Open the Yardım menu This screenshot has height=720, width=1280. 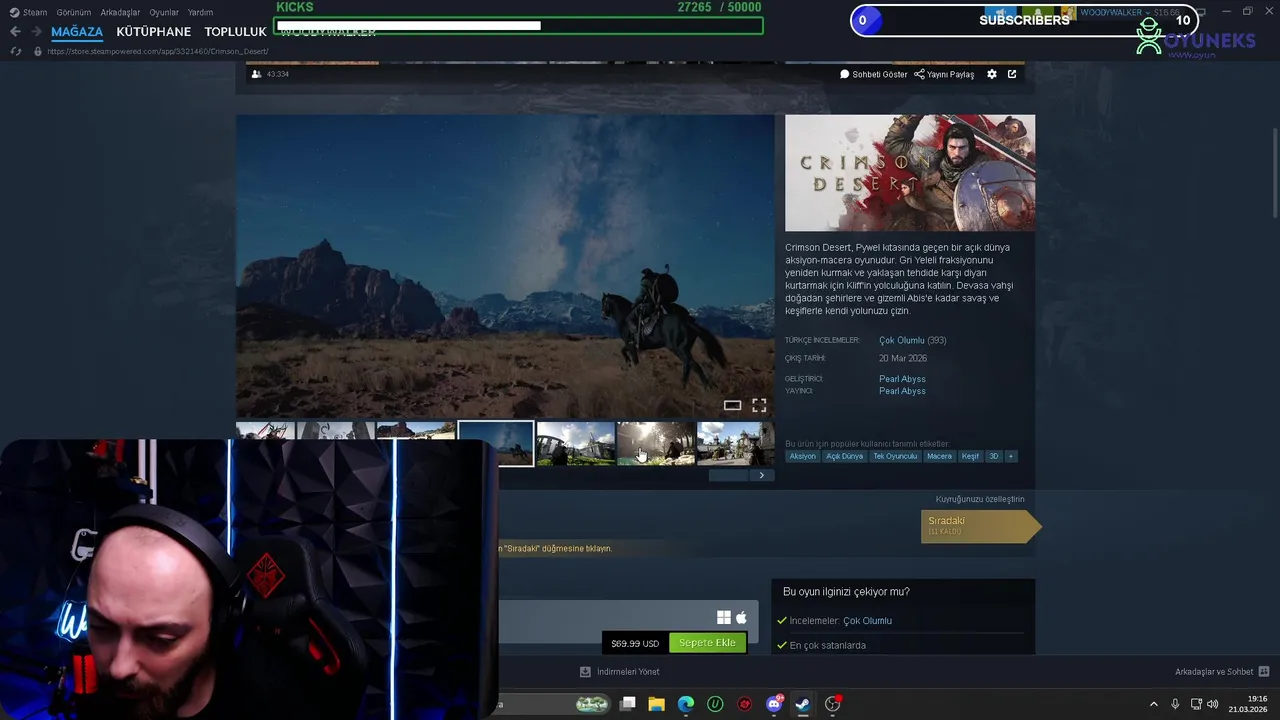(x=200, y=12)
